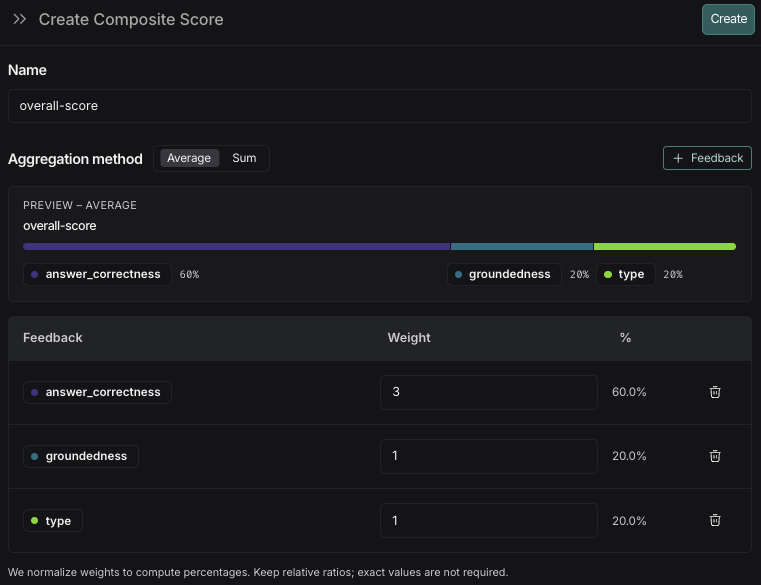
Task: Focus the type weight input
Action: 488,520
